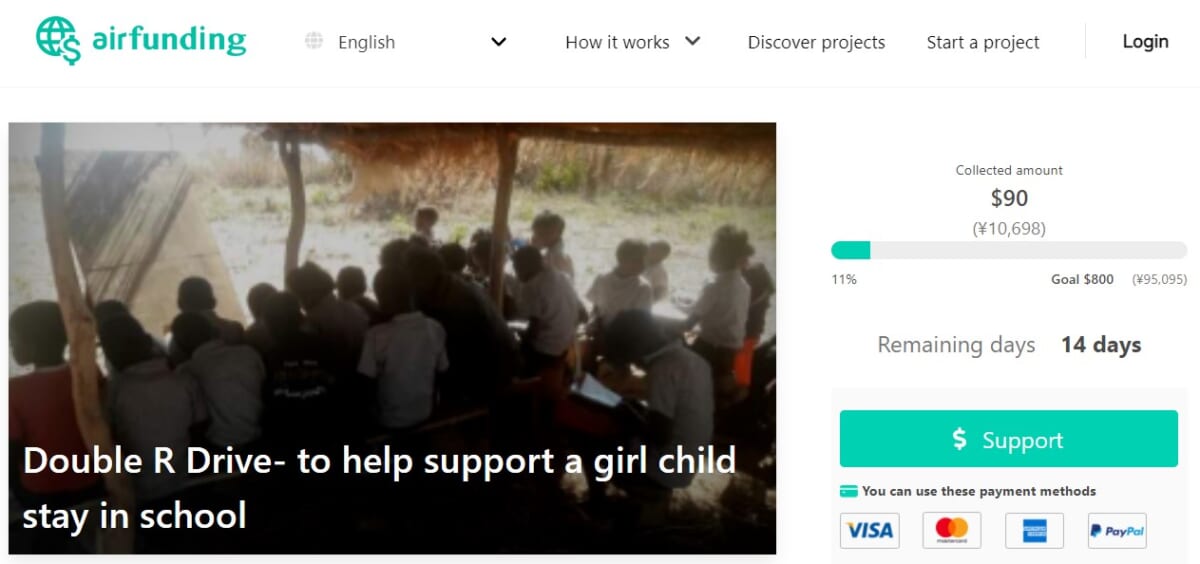This screenshot has width=1200, height=564.
Task: Click the American Express card icon
Action: (x=1034, y=530)
